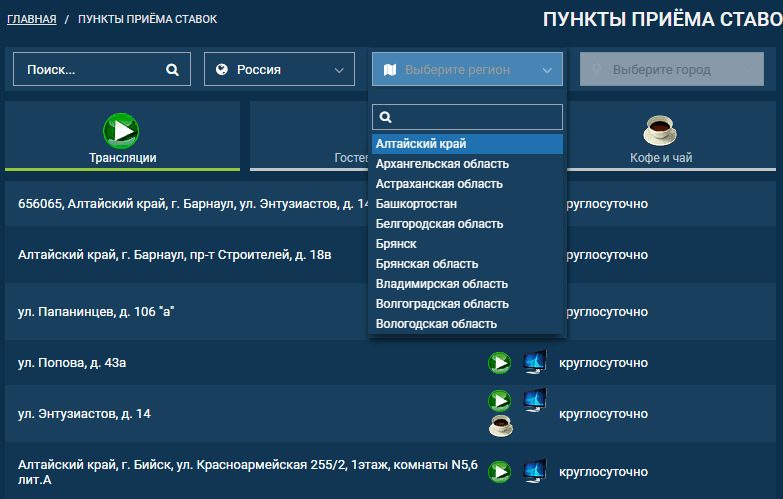Select Астраханская область from region list
Screen dimensions: 783x499
coord(467,184)
